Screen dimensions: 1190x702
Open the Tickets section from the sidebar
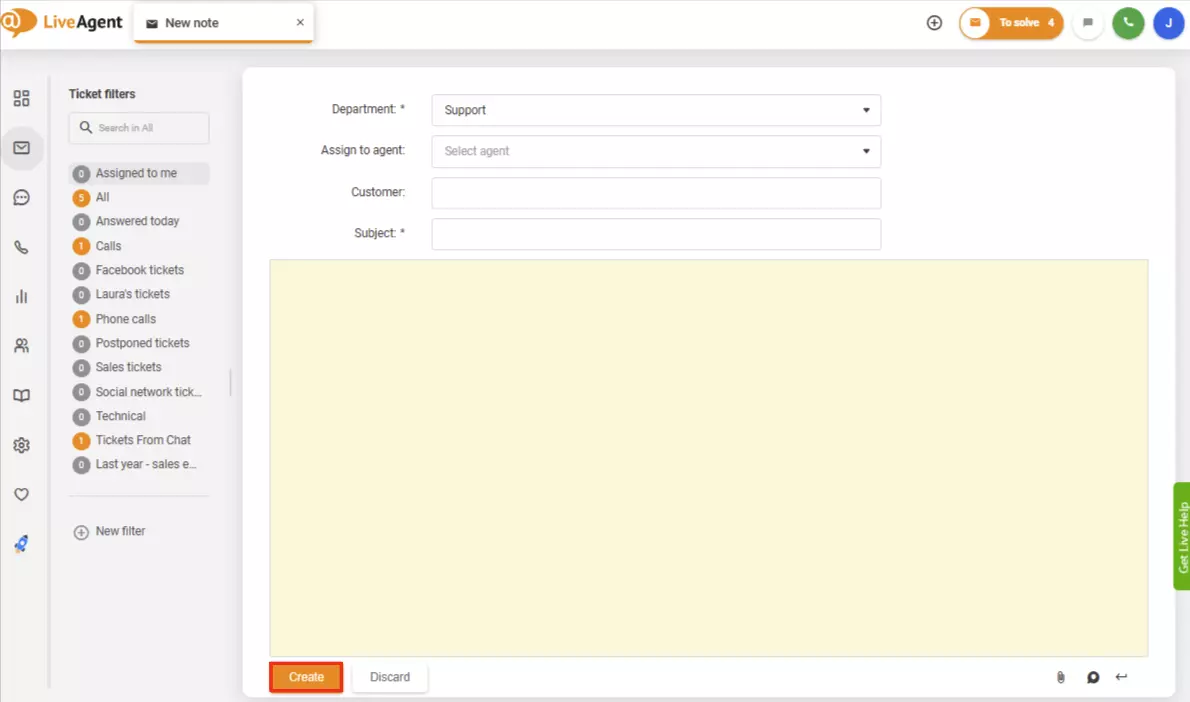pyautogui.click(x=22, y=147)
